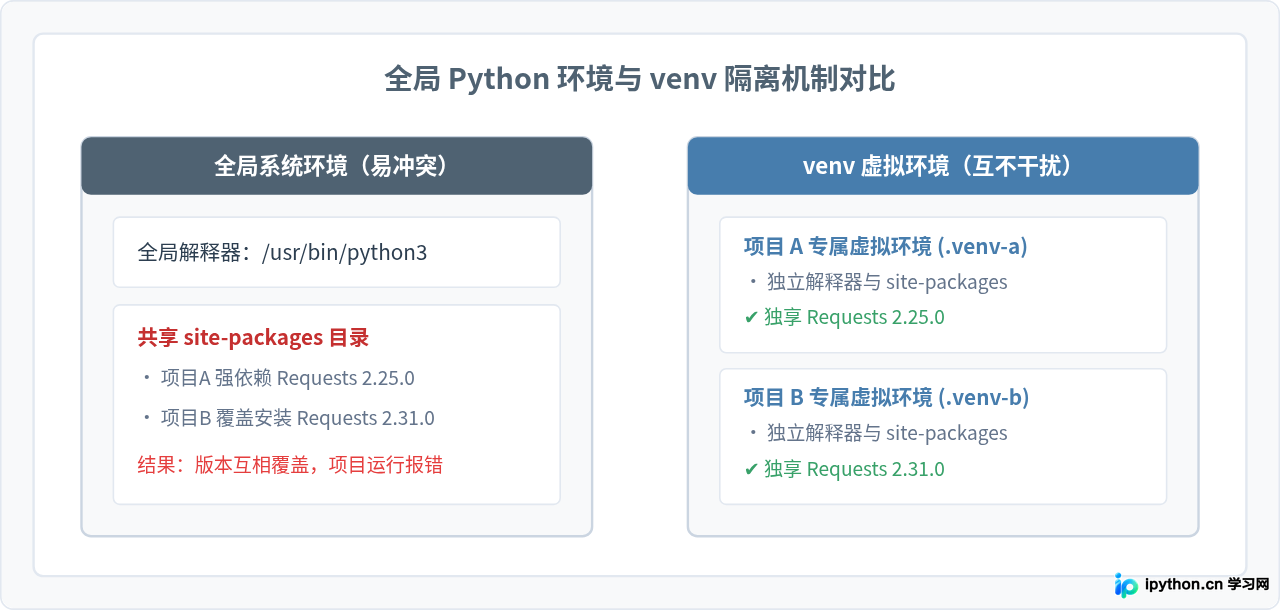Viewport: 1280px width, 610px height.
Task: Click the red text 结果：版本互相覆盖，项目运行报错
Action: click(x=290, y=465)
